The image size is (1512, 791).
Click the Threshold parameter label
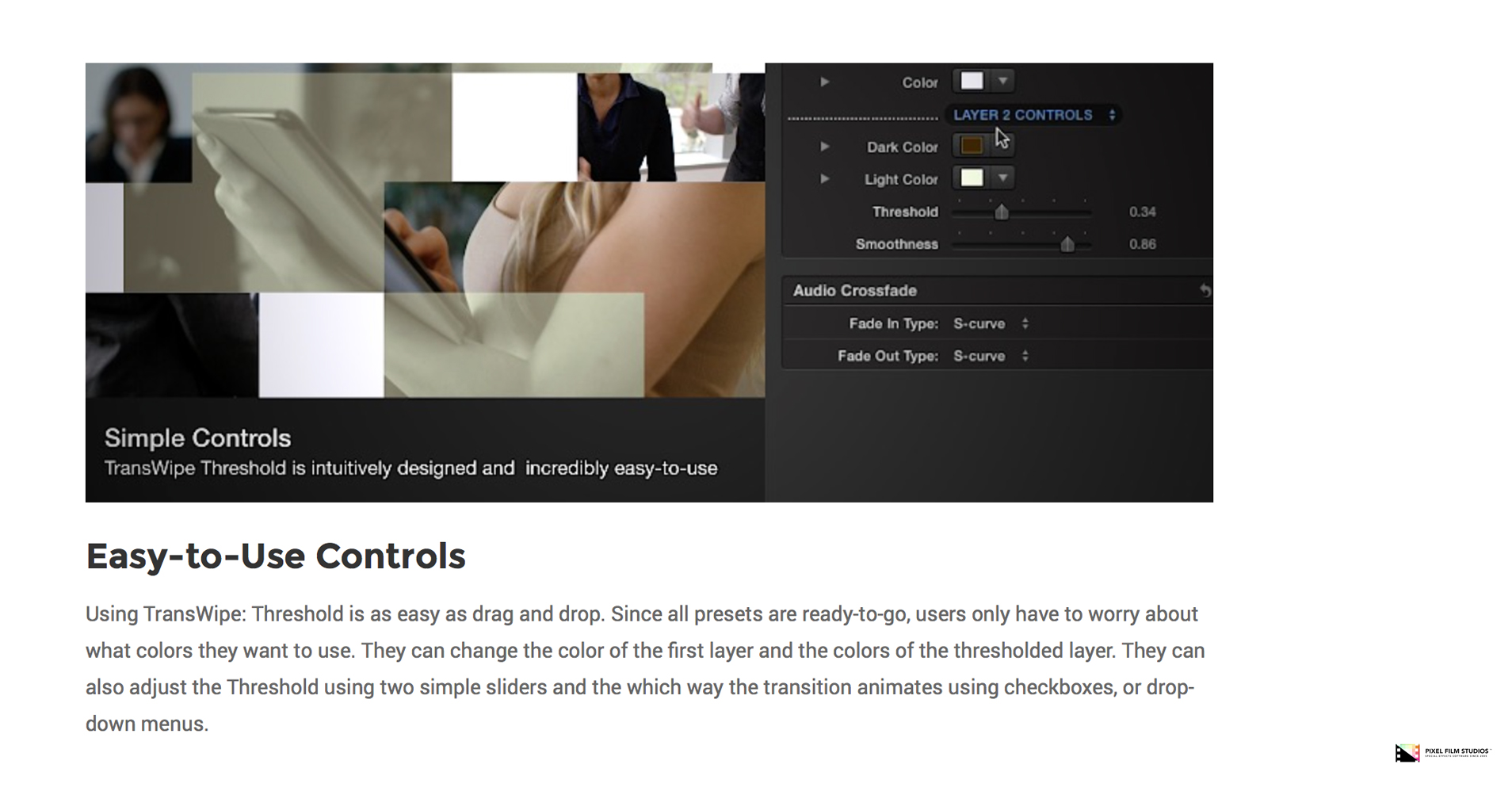tap(905, 212)
